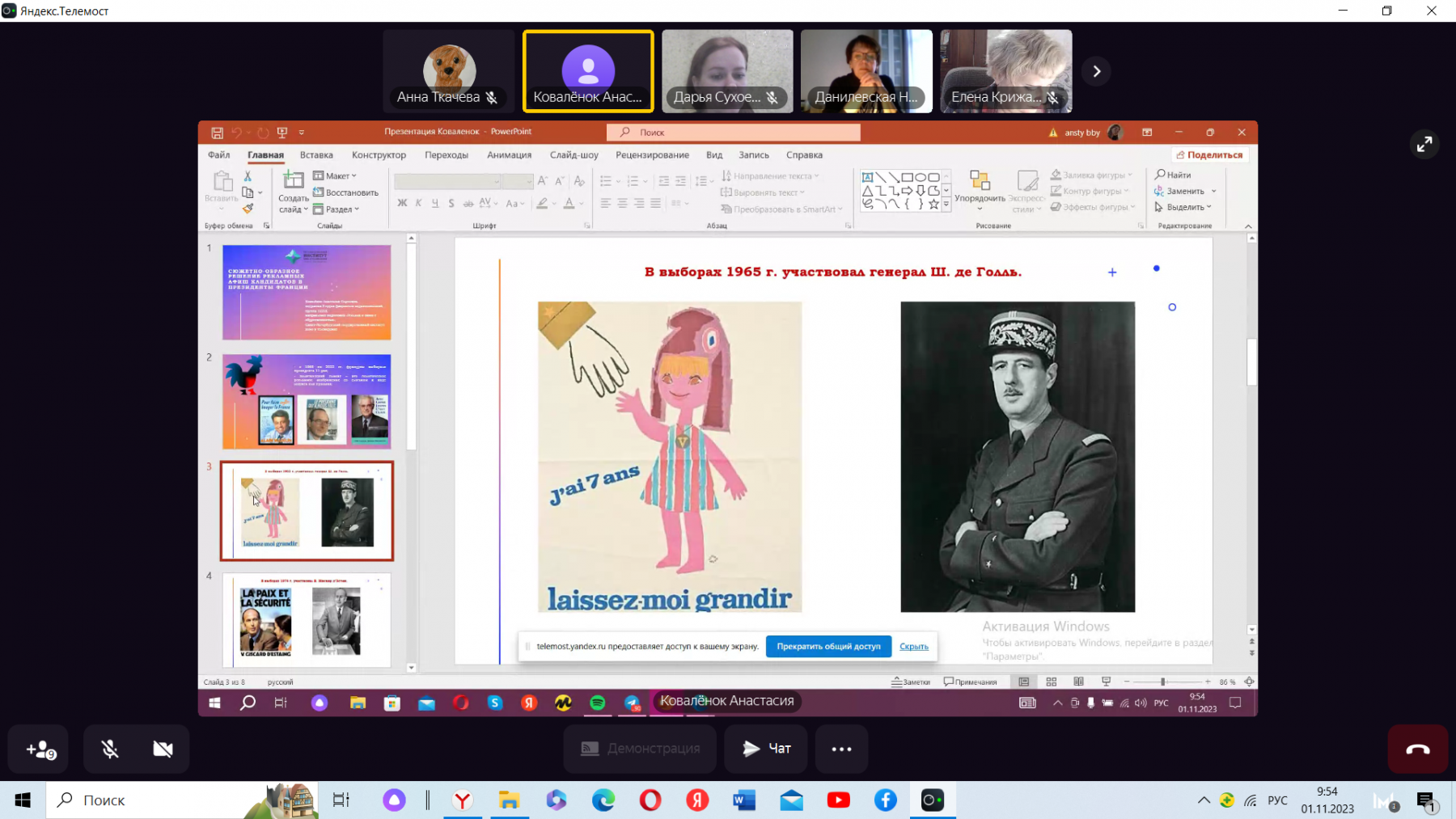Open the Слайд-шоу ribbon tab
1456x819 pixels.
coord(574,155)
